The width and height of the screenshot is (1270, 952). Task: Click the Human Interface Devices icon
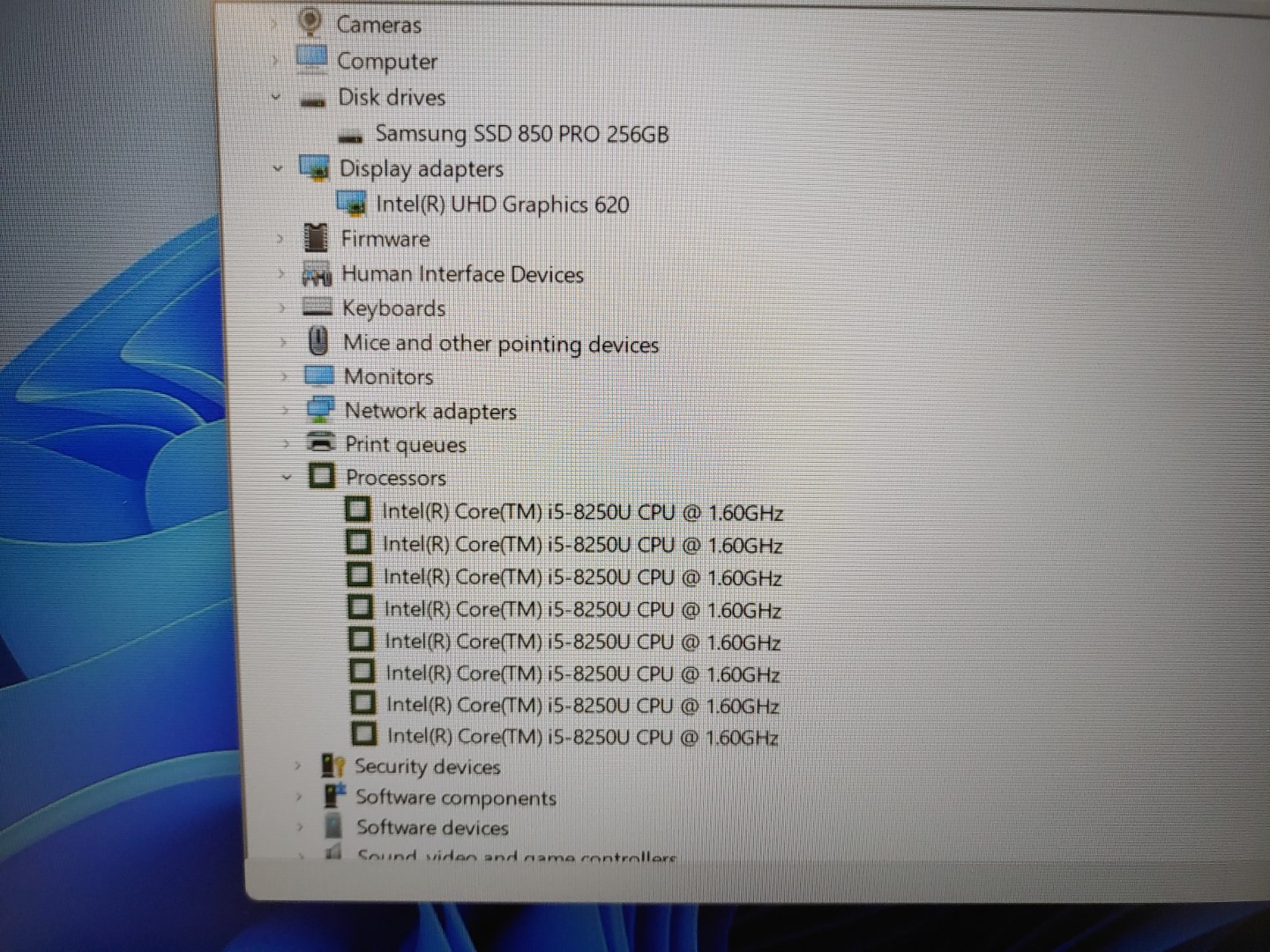[317, 273]
